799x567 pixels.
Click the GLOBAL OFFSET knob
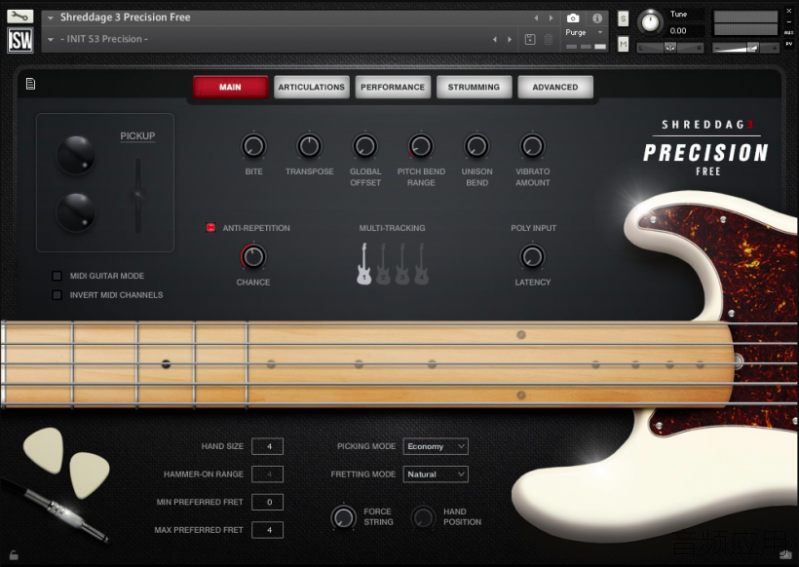pos(365,146)
